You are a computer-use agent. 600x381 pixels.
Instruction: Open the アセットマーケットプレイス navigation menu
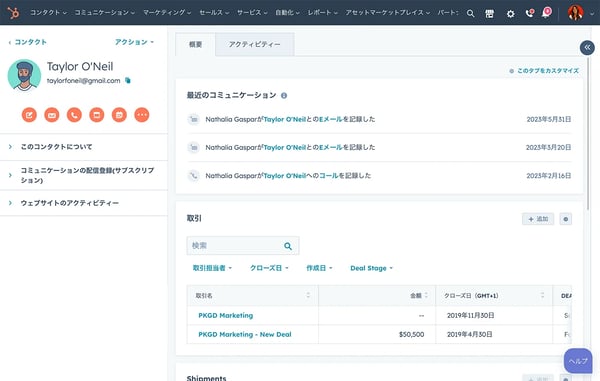point(388,13)
